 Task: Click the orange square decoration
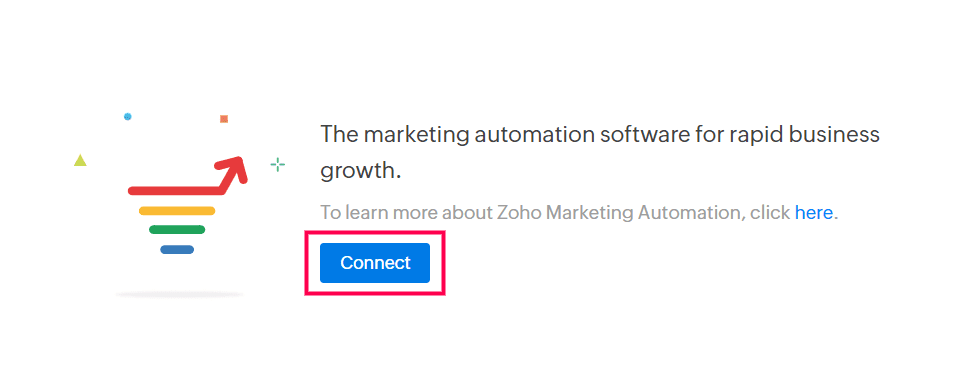(224, 119)
